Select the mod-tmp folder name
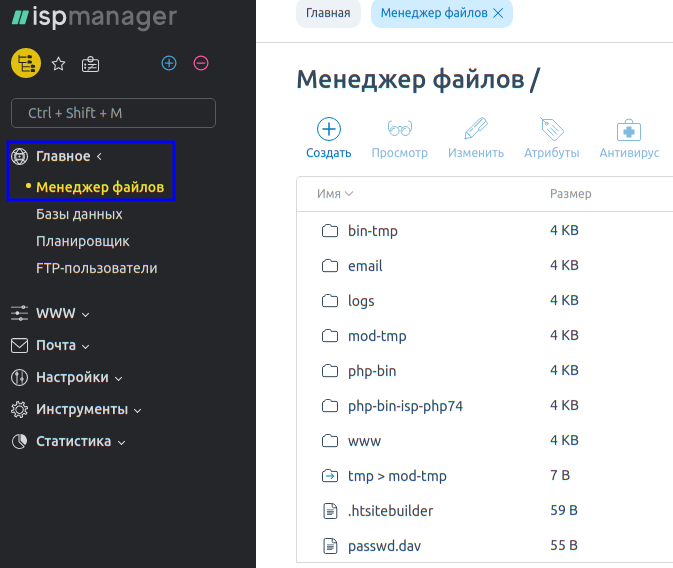 click(x=377, y=337)
